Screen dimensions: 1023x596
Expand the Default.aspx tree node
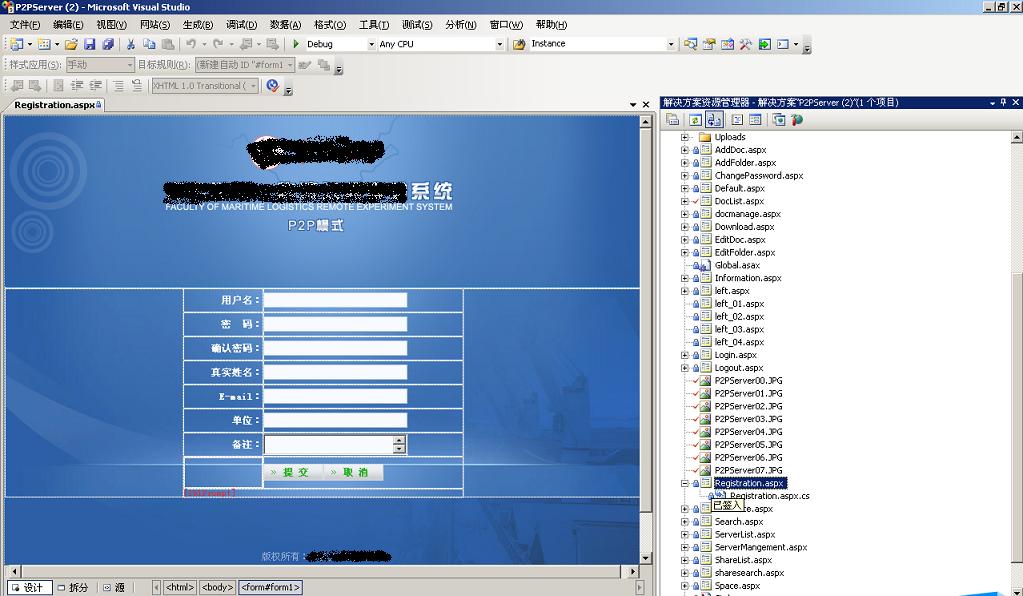(684, 188)
